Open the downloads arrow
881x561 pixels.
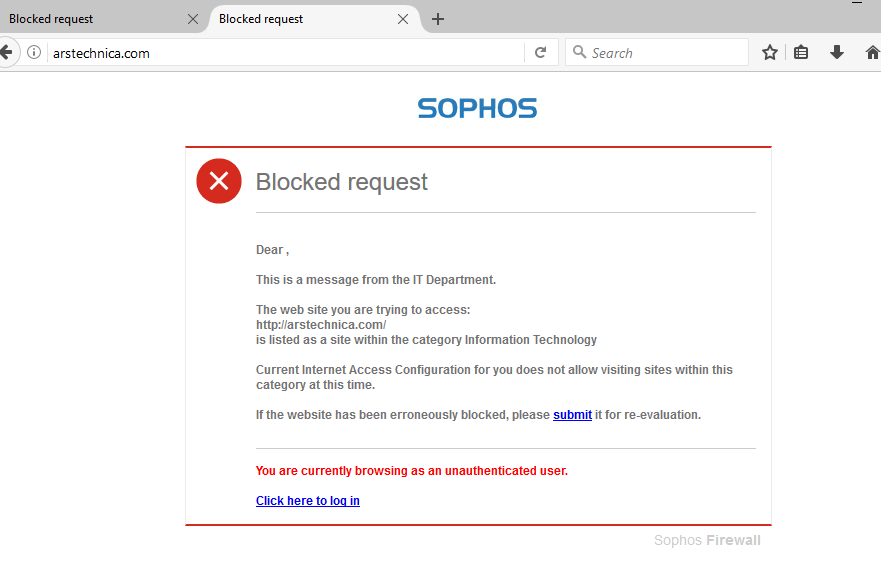[837, 53]
